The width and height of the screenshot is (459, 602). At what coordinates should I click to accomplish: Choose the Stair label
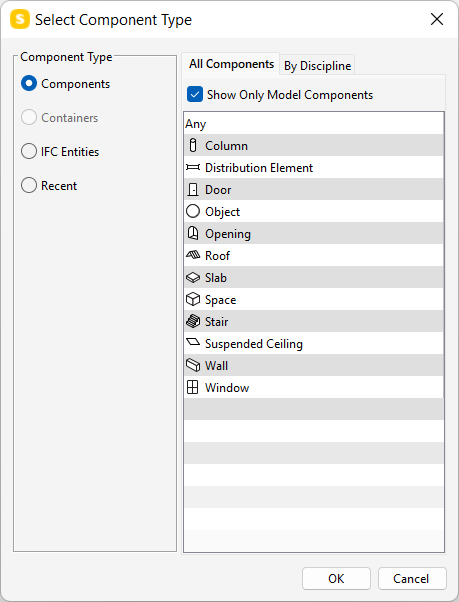216,322
